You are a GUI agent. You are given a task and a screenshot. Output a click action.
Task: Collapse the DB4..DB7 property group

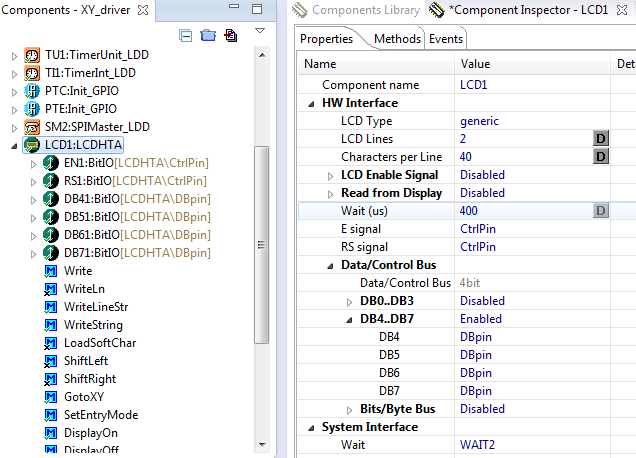click(x=349, y=320)
